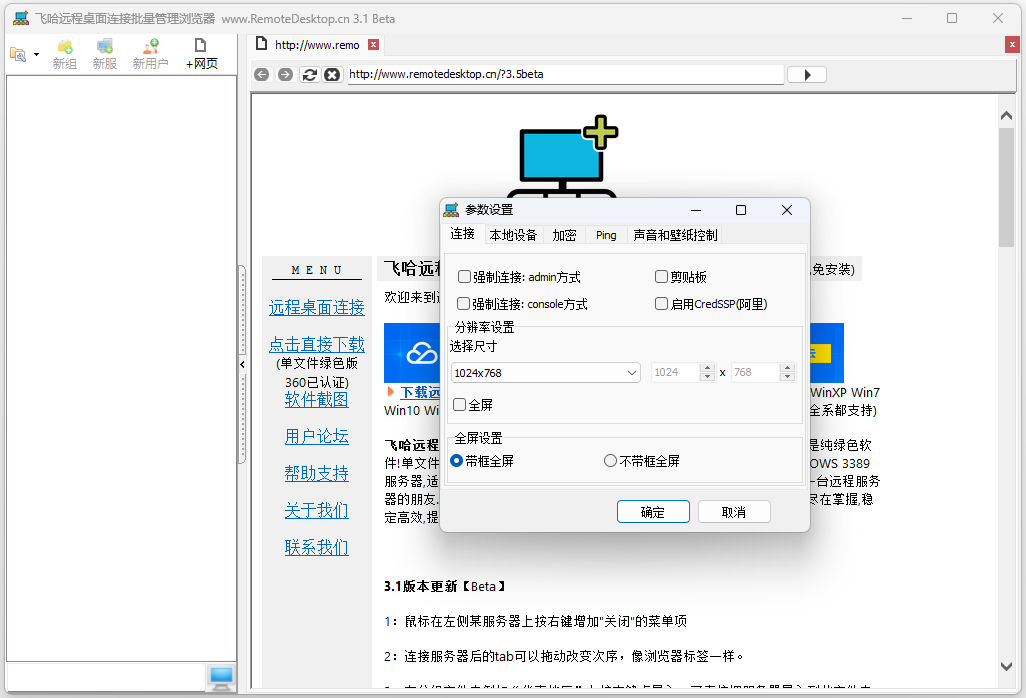Switch to the 本地设备 tab
The height and width of the screenshot is (698, 1026).
click(513, 236)
